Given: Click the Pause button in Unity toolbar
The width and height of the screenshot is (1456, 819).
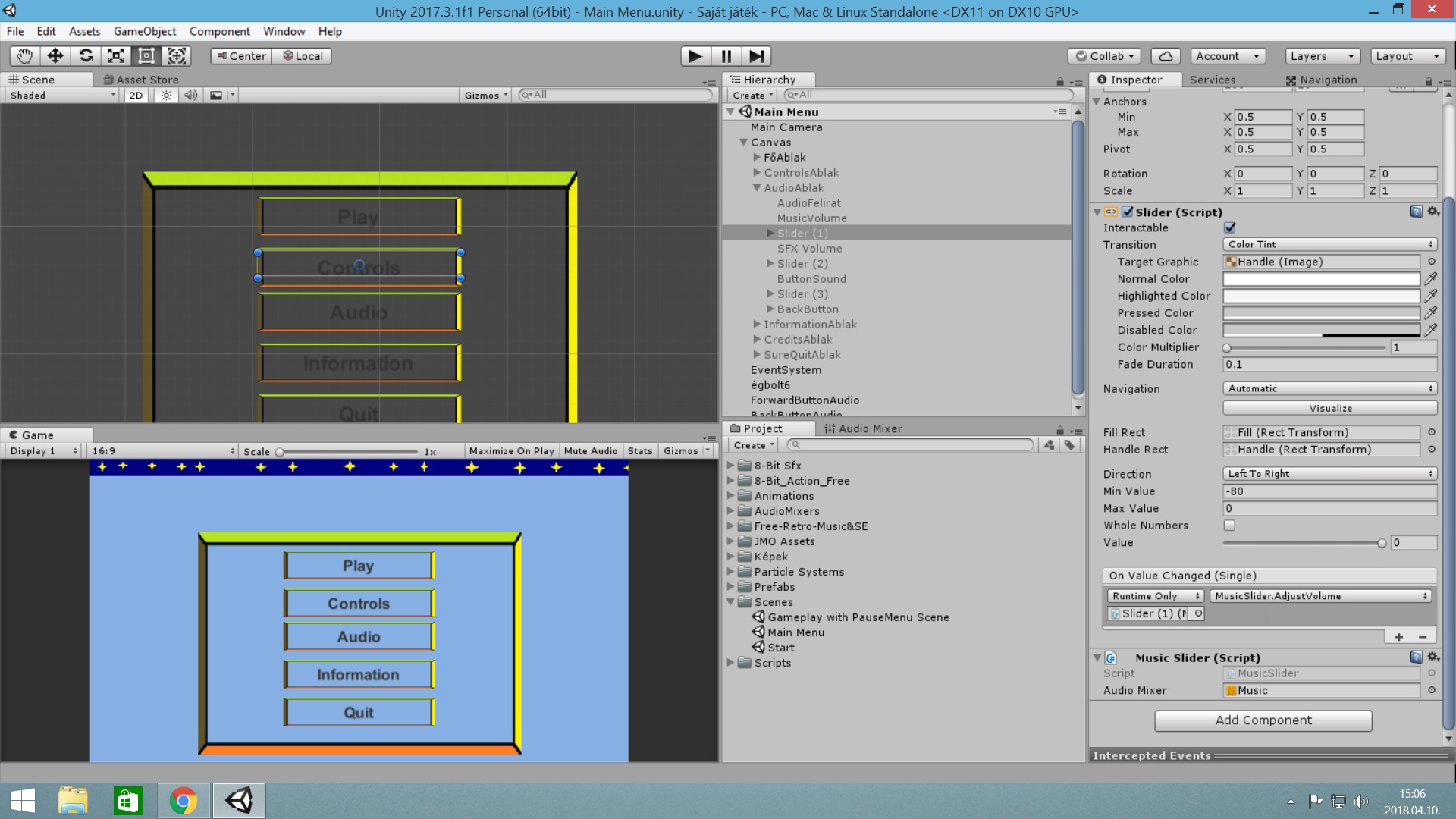Looking at the screenshot, I should [x=727, y=55].
